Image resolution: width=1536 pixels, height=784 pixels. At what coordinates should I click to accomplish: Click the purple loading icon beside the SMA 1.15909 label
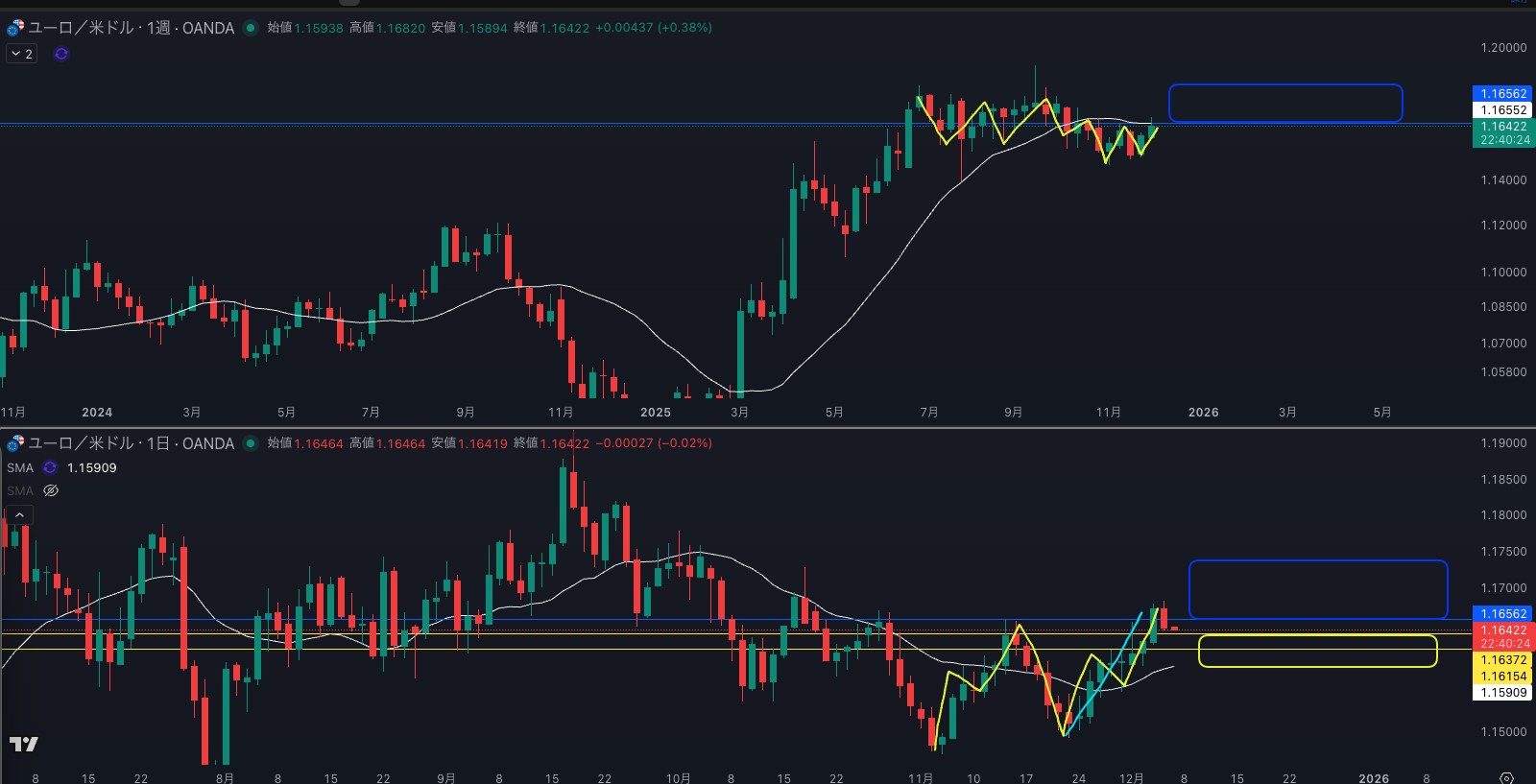50,467
